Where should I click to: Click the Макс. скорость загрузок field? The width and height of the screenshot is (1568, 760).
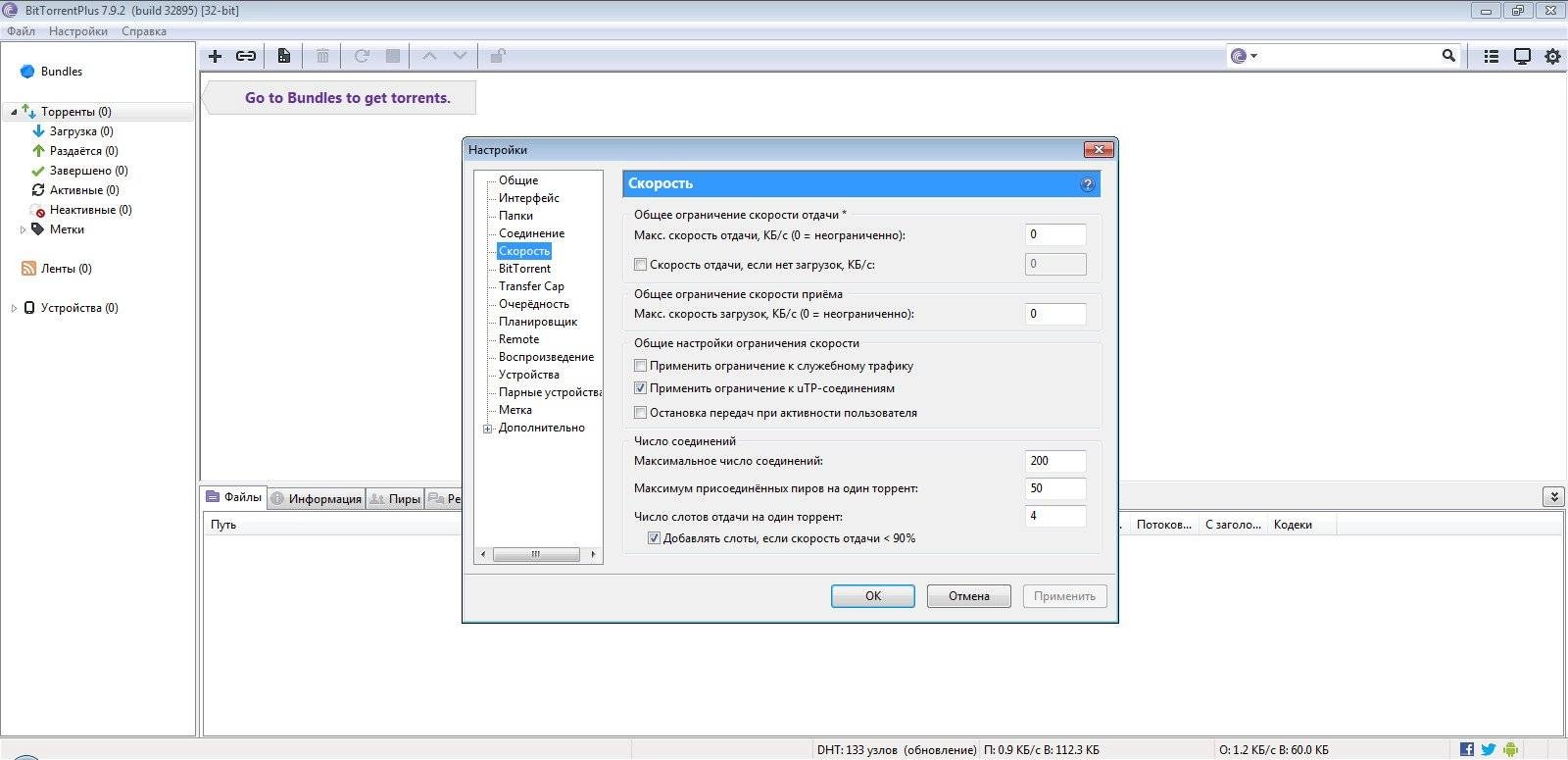[1055, 314]
